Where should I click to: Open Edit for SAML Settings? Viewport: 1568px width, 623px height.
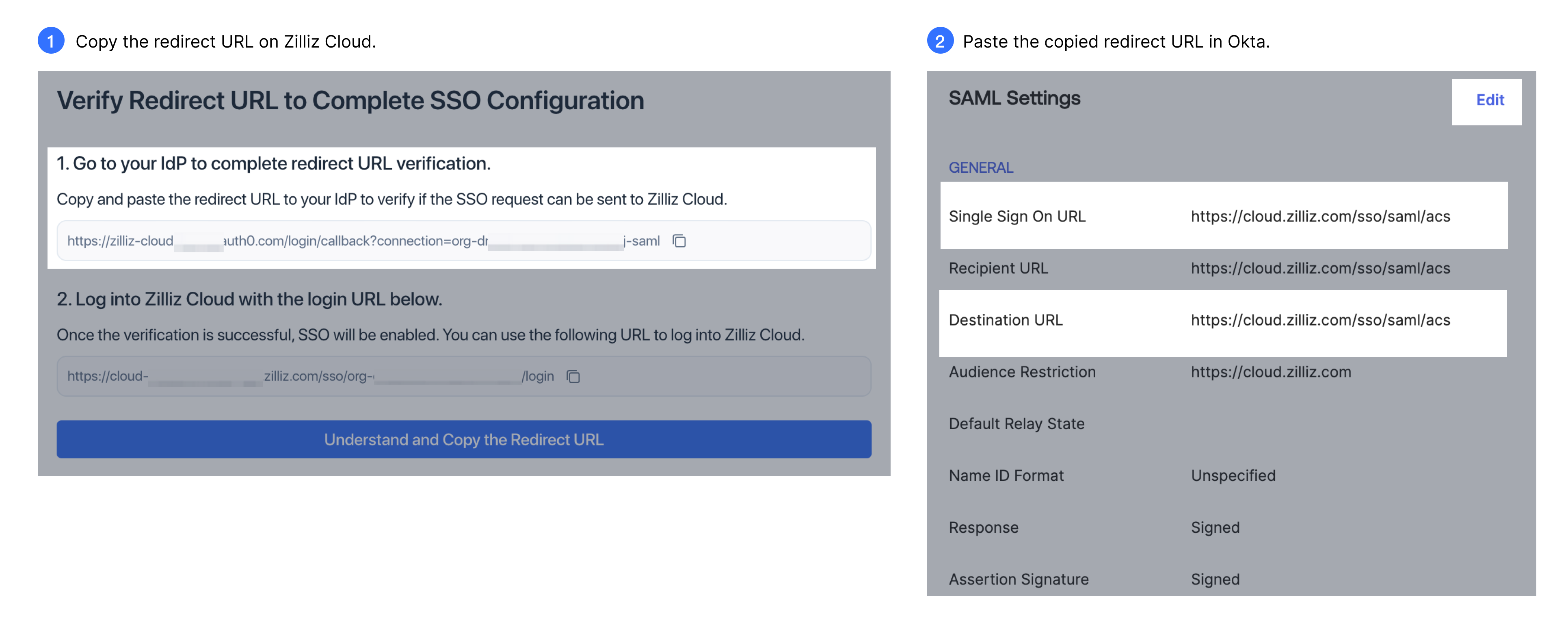coord(1490,100)
